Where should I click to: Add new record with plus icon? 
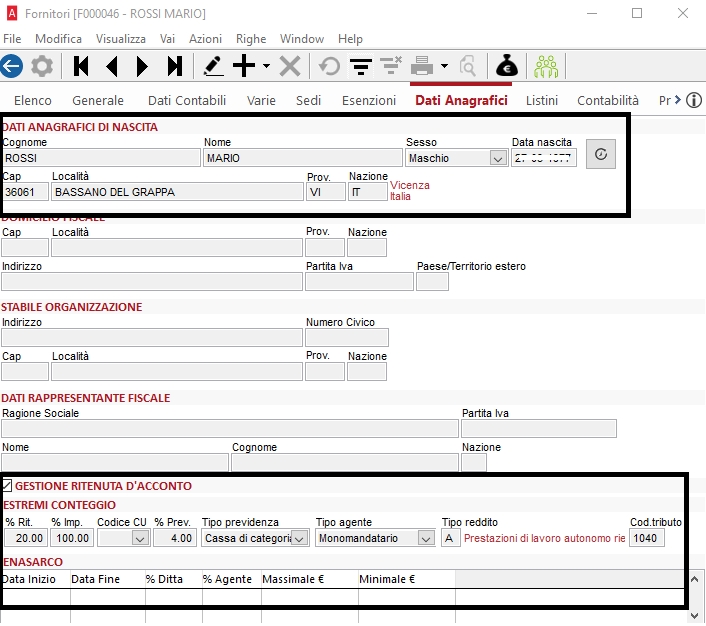(x=244, y=66)
